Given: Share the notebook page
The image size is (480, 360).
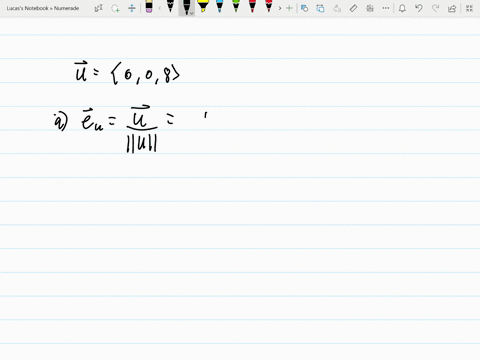Looking at the screenshot, I should pos(452,8).
